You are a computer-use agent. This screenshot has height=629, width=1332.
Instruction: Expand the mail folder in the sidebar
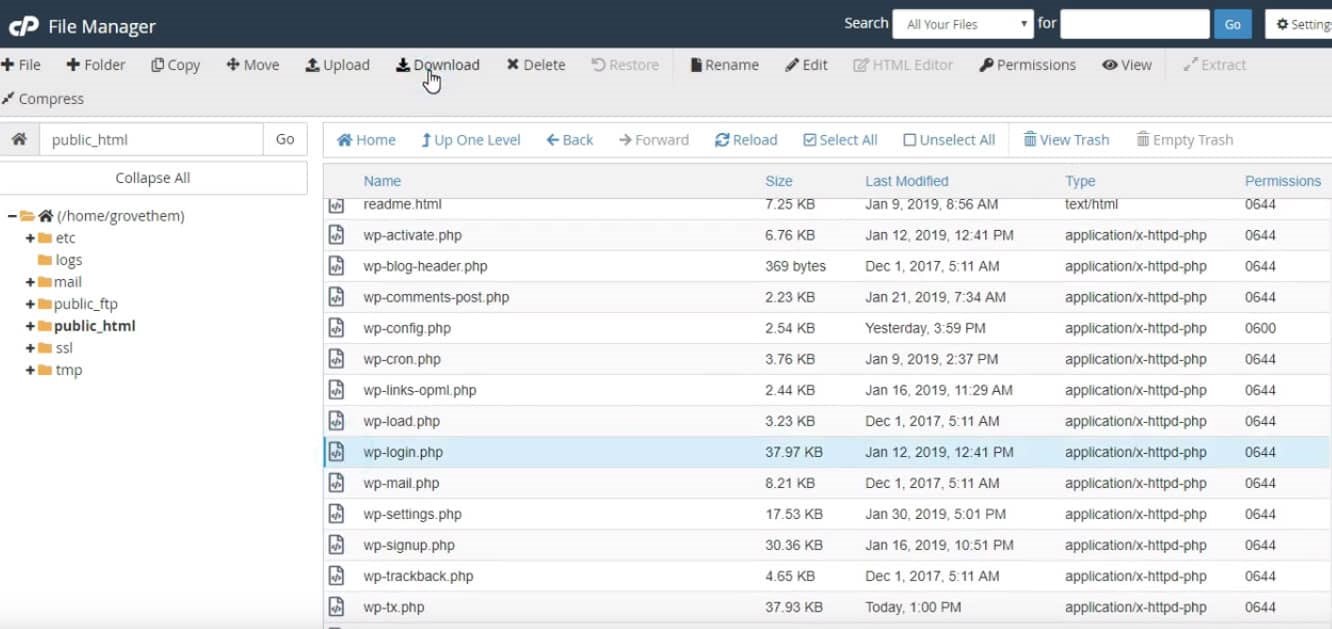(x=31, y=281)
